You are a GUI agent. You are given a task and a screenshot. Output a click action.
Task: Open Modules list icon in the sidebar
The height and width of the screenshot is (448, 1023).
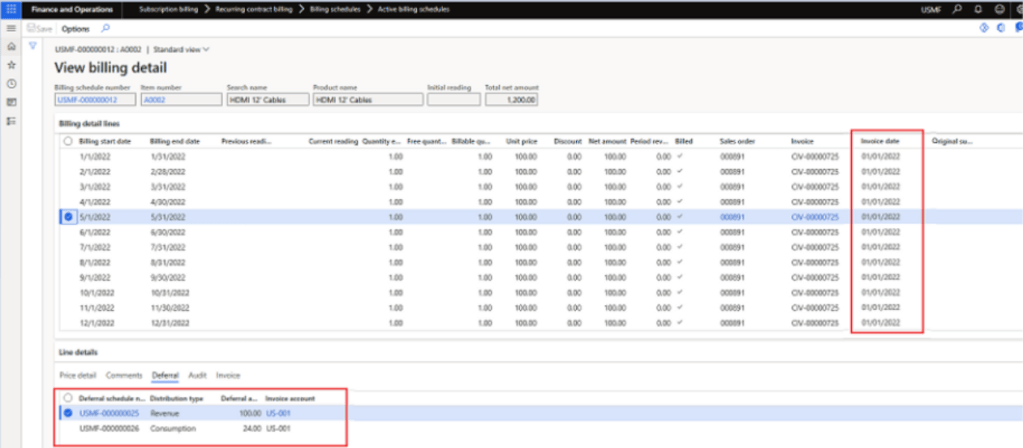click(x=11, y=121)
